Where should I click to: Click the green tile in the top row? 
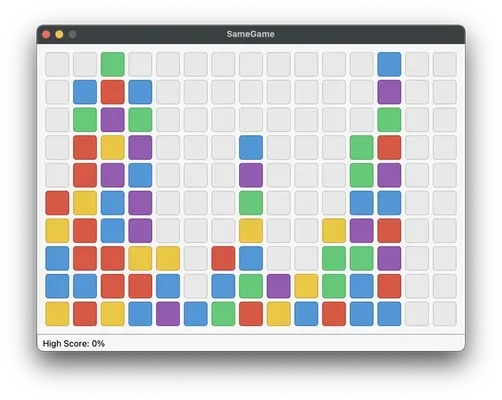[x=113, y=64]
